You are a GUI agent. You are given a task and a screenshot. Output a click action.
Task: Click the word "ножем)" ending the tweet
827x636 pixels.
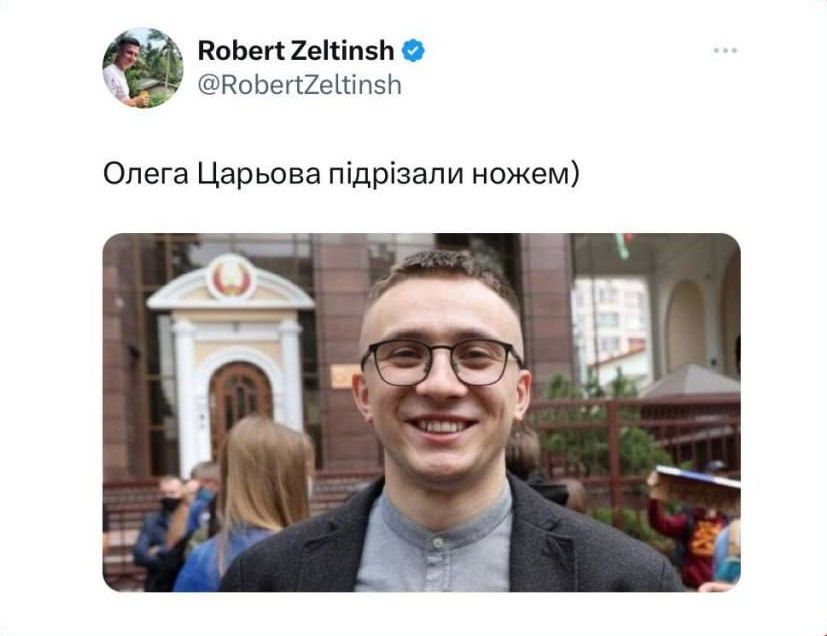click(x=525, y=175)
